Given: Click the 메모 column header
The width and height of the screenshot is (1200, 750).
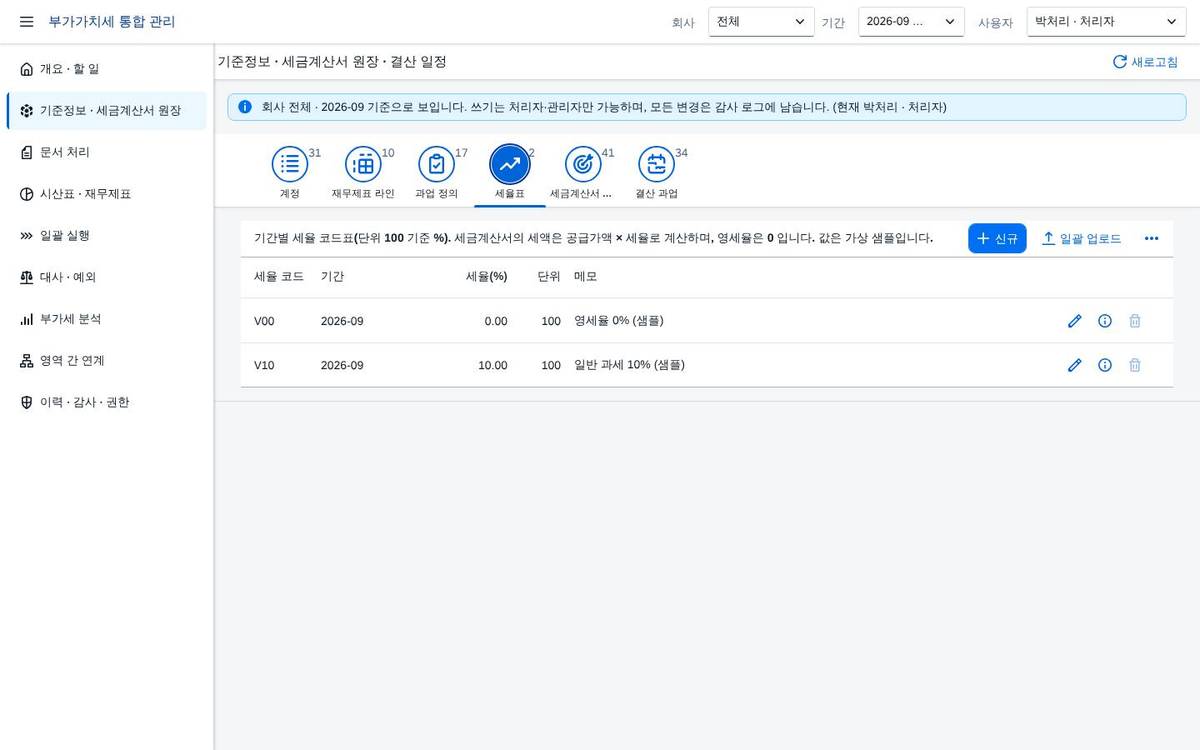Looking at the screenshot, I should coord(585,276).
